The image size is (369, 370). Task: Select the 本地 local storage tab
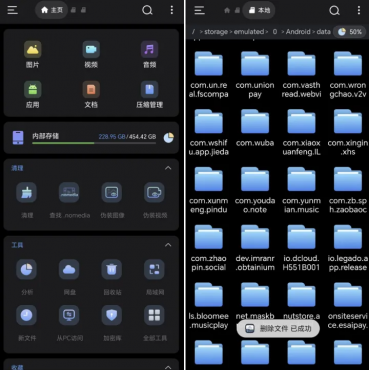259,10
